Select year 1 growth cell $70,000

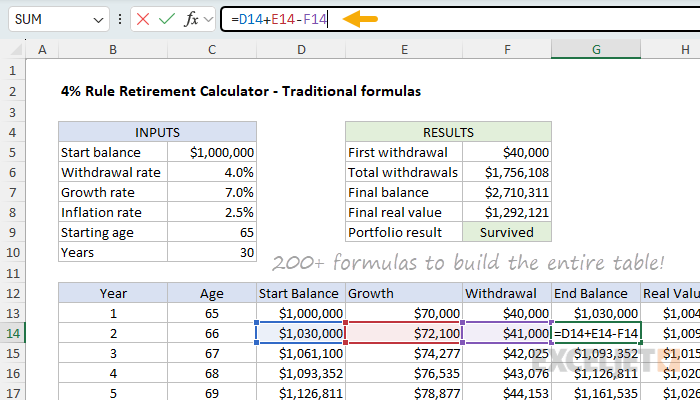point(404,313)
